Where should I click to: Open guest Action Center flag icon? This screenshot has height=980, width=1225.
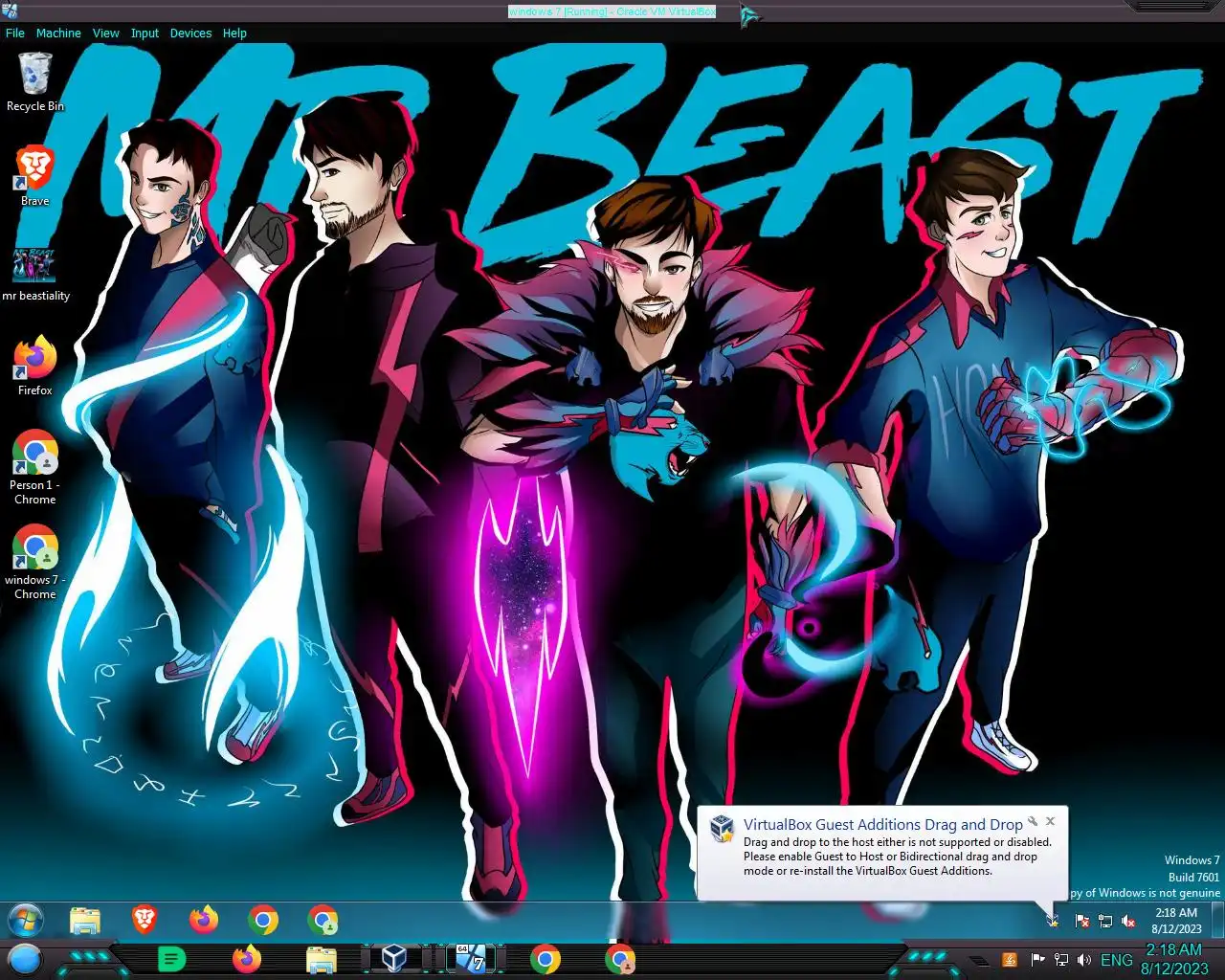[1082, 921]
